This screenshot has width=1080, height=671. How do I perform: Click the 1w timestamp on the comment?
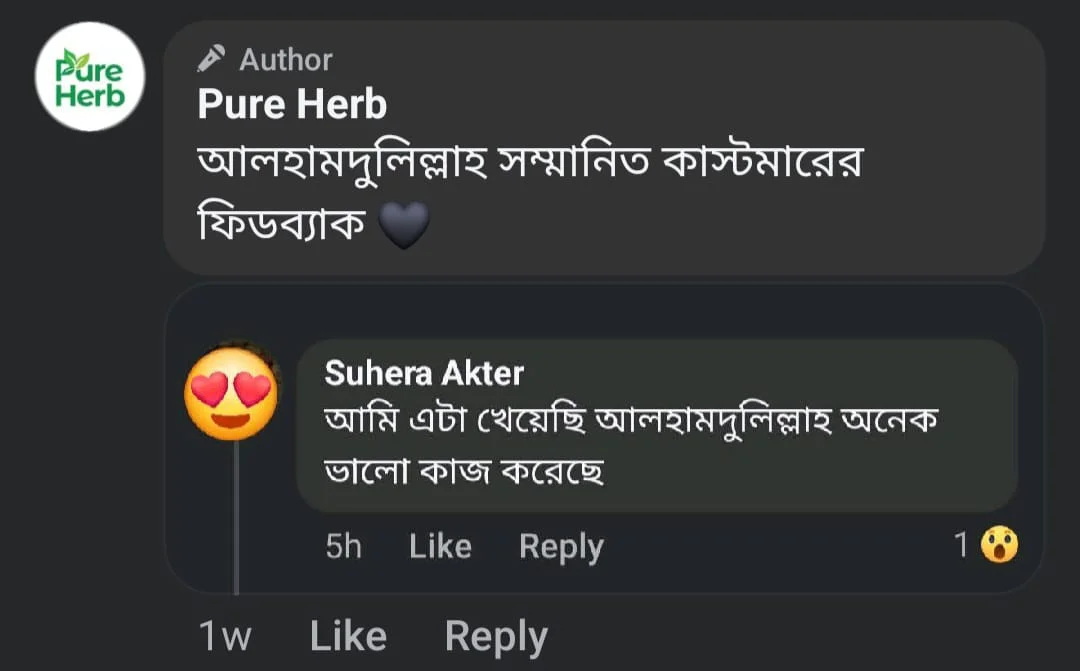click(225, 637)
